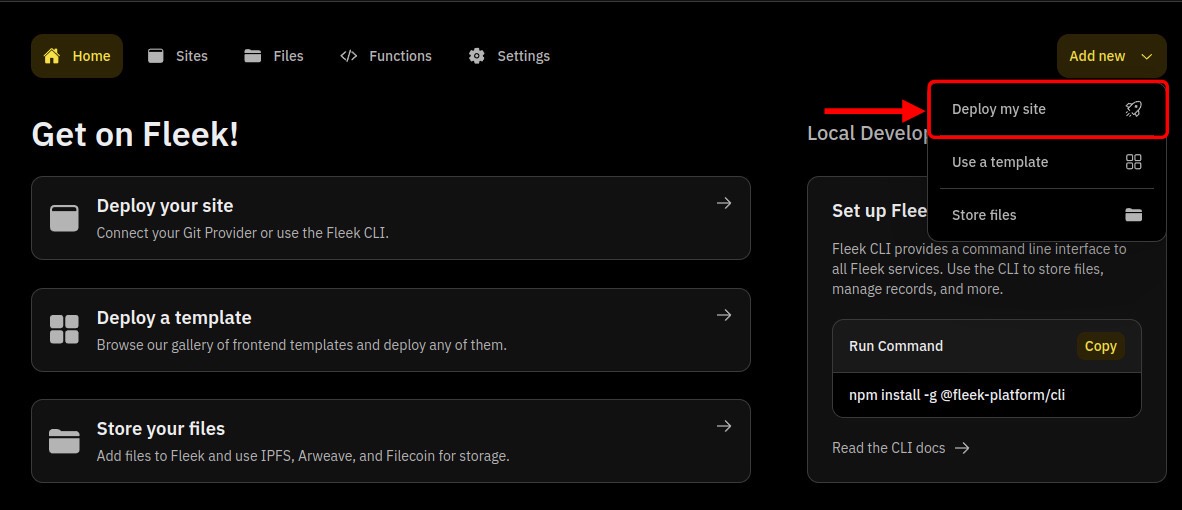Select the npm install command text
Viewport: 1182px width, 510px height.
(x=957, y=395)
